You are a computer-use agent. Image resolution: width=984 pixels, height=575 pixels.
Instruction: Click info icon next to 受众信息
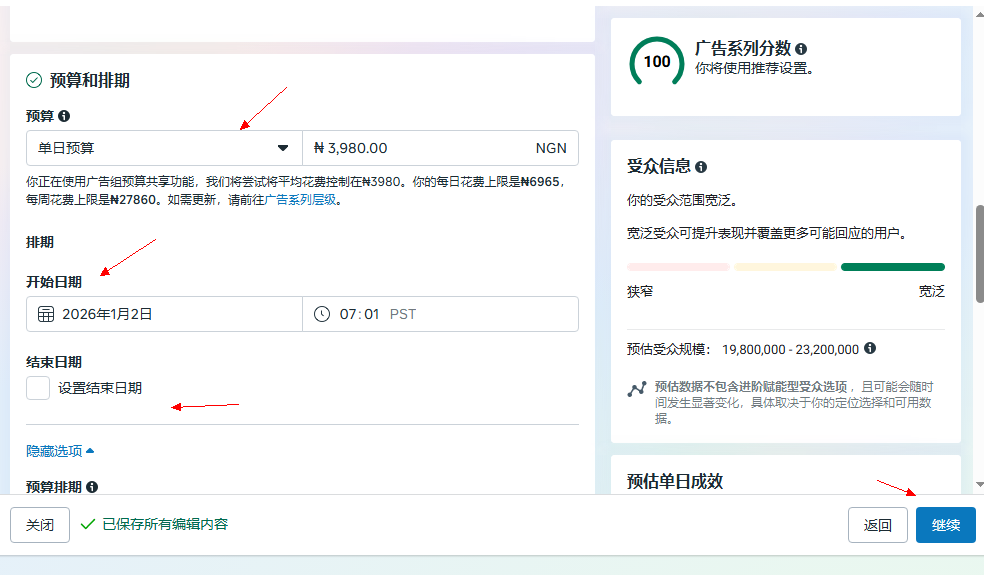pos(701,167)
